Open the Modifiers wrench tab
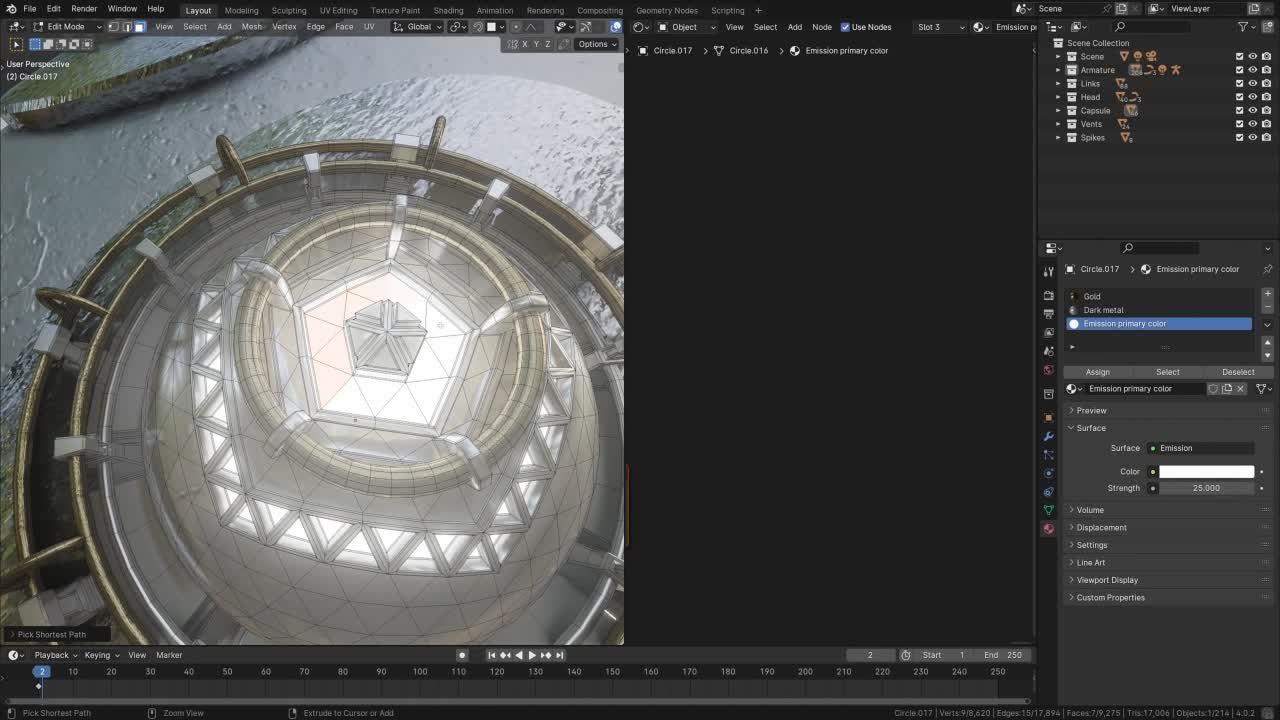 [1048, 436]
